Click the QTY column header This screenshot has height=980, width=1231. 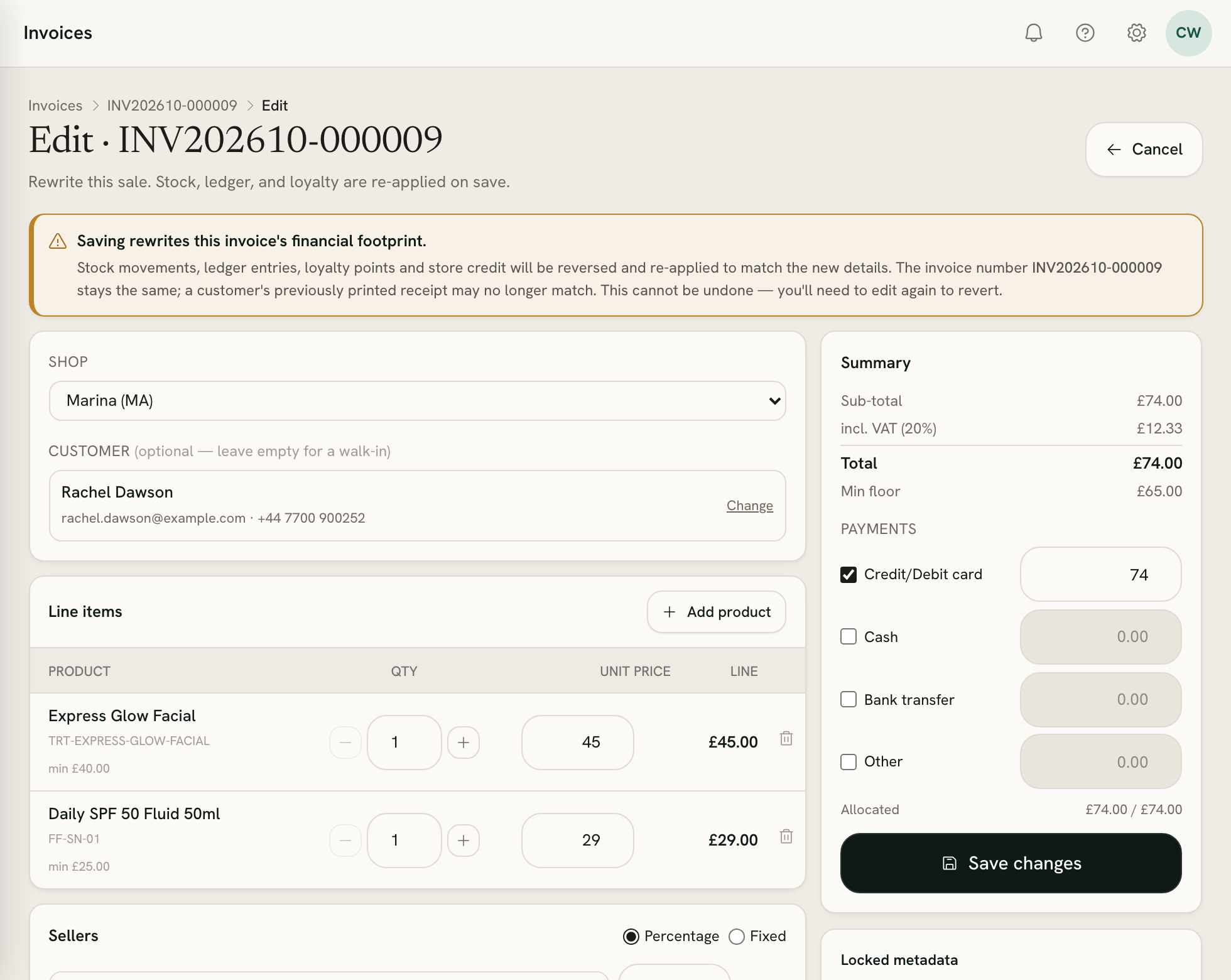coord(404,671)
